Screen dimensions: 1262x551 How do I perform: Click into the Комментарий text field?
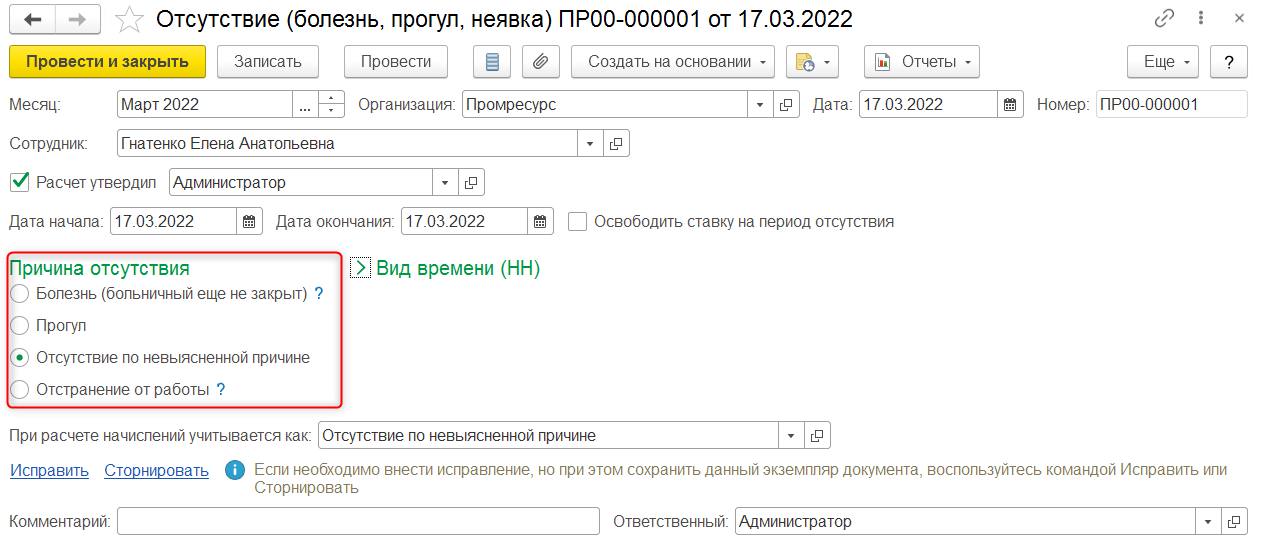coord(357,521)
